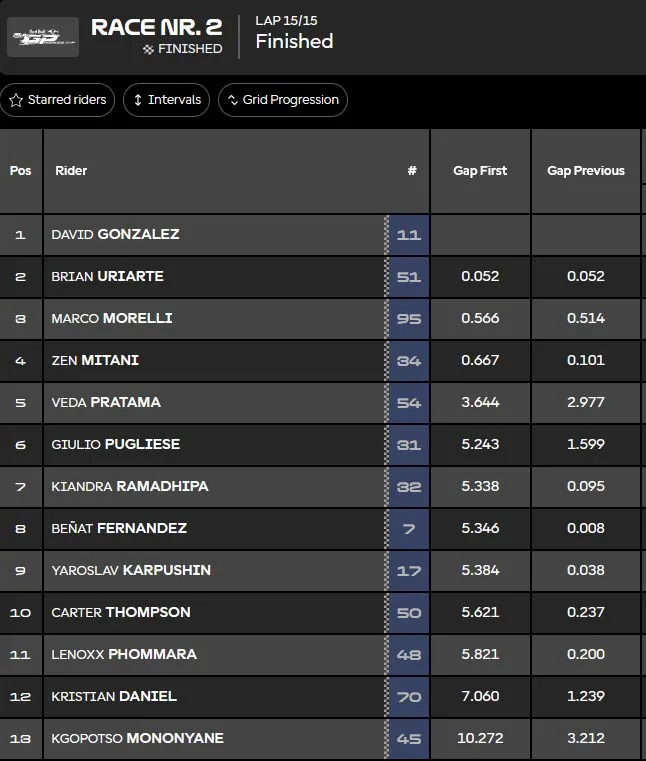This screenshot has height=761, width=646.
Task: Click the Red Bull Rookies Cup logo
Action: 43,37
